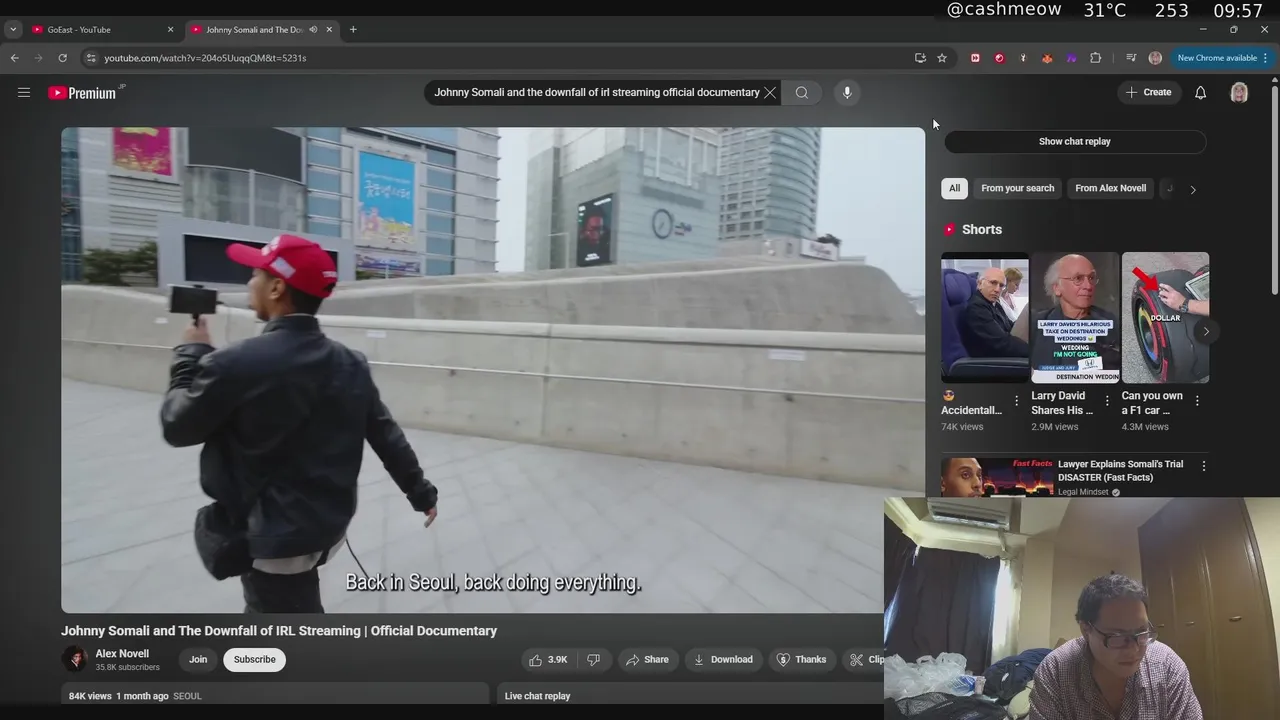Open Chrome profile avatar
The height and width of the screenshot is (720, 1280).
[x=1155, y=58]
